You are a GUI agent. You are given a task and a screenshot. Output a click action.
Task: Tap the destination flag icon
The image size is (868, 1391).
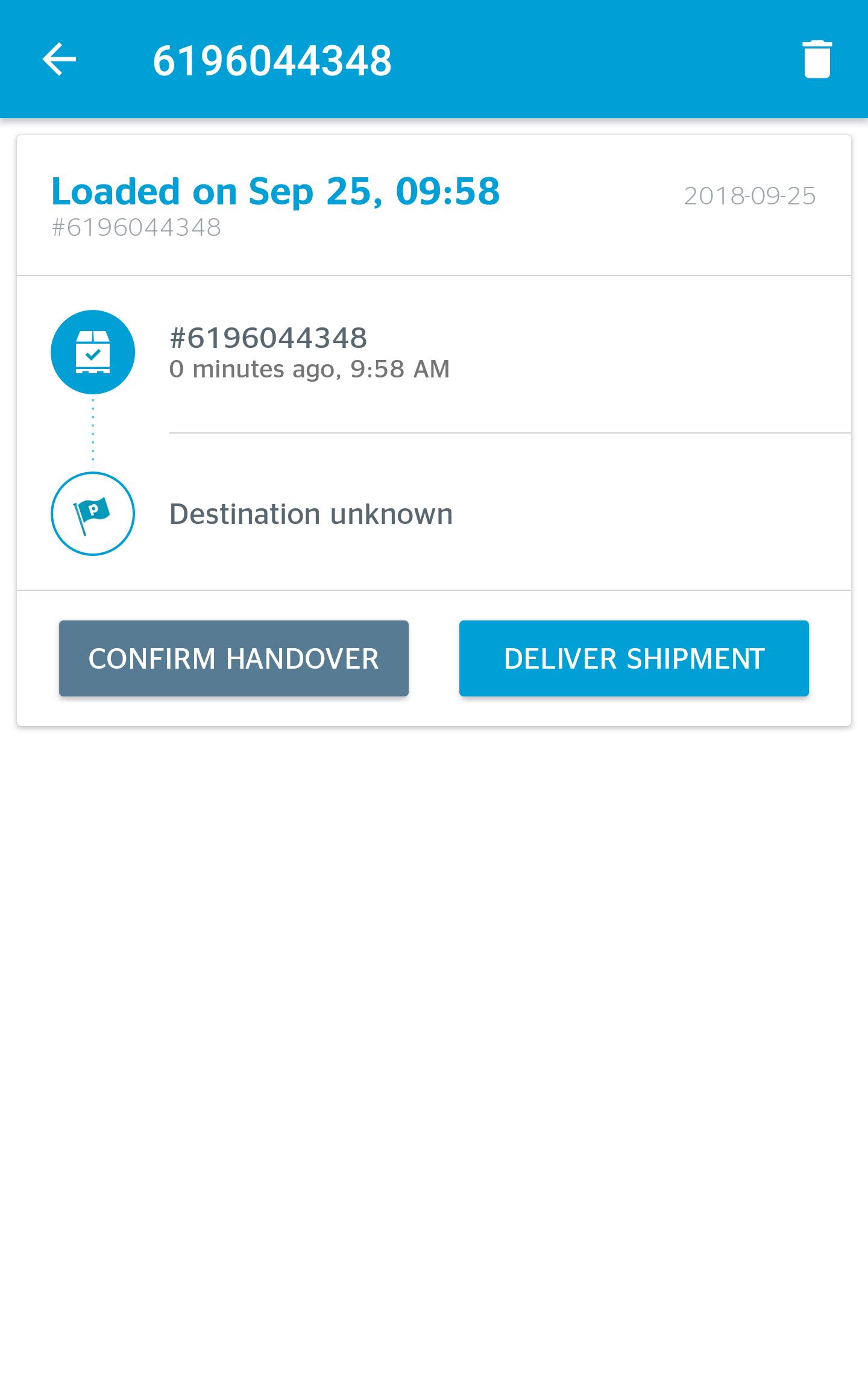pos(93,514)
